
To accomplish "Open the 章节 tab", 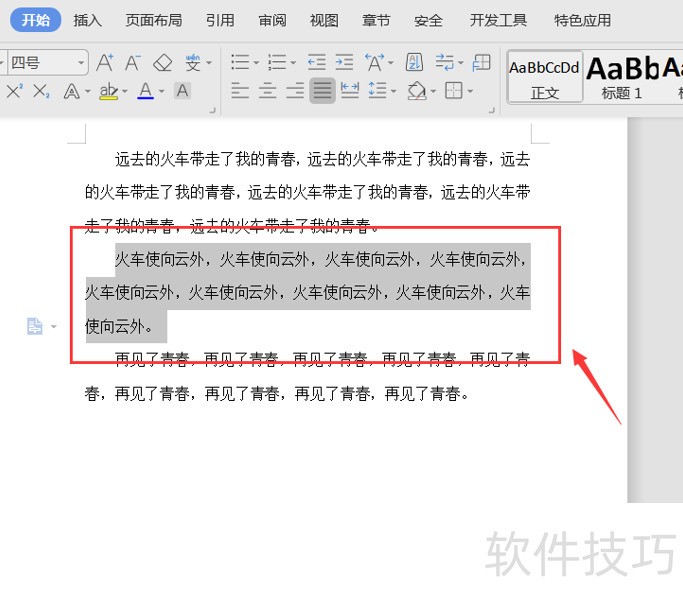I will tap(376, 20).
